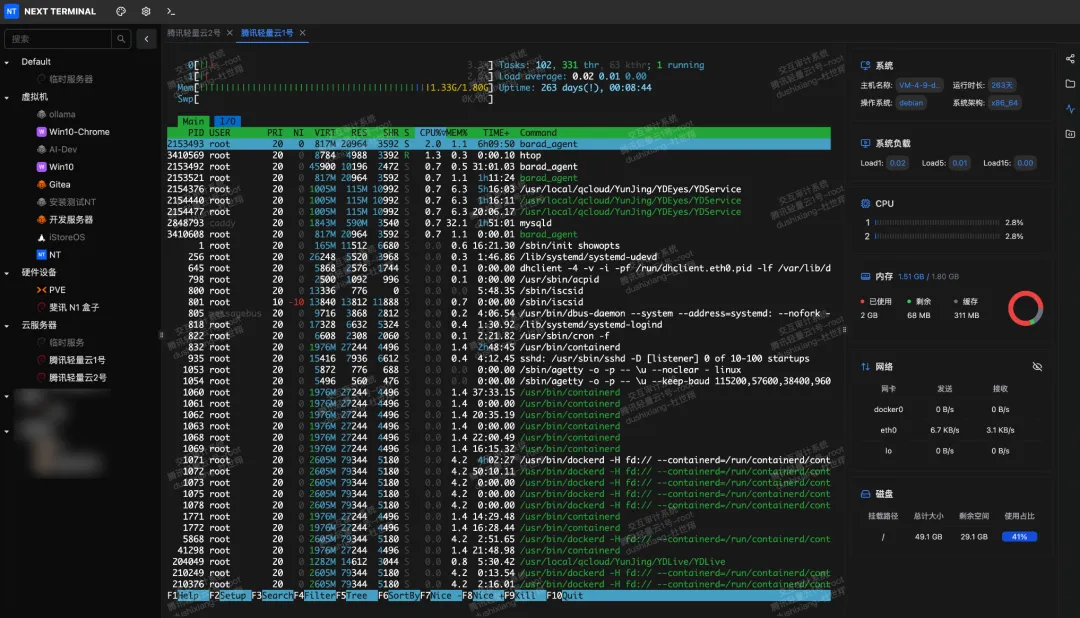The height and width of the screenshot is (618, 1080).
Task: Click the memory usage ring chart
Action: pyautogui.click(x=1025, y=308)
